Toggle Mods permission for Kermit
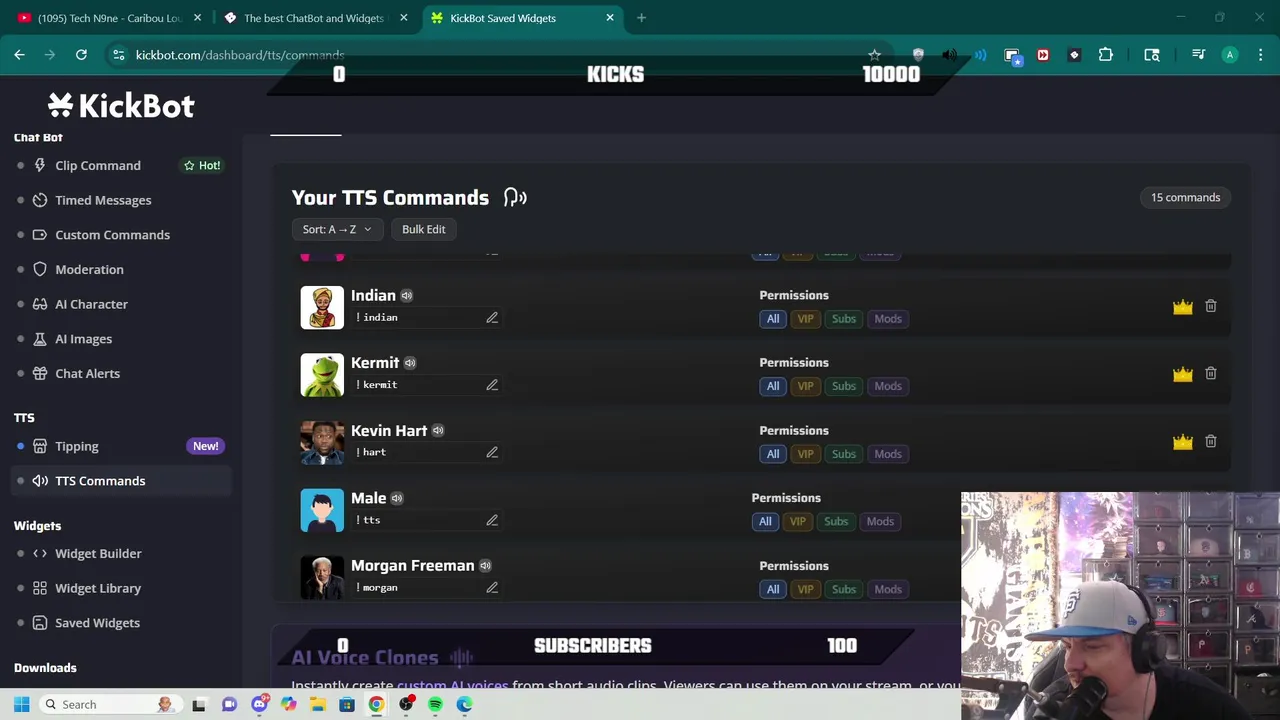Image resolution: width=1280 pixels, height=720 pixels. coord(888,386)
